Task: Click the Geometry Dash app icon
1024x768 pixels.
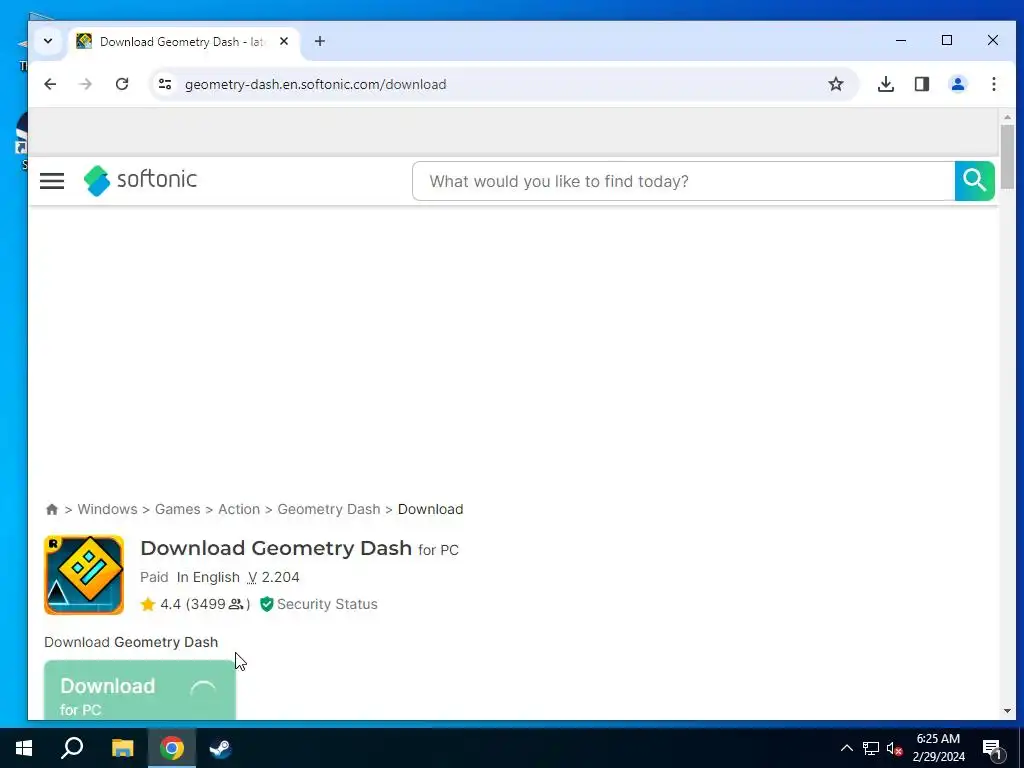Action: (84, 575)
